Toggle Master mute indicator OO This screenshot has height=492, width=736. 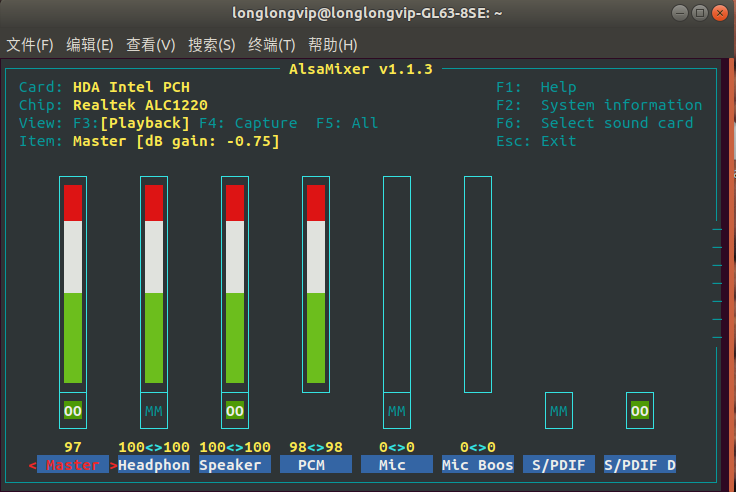[73, 411]
